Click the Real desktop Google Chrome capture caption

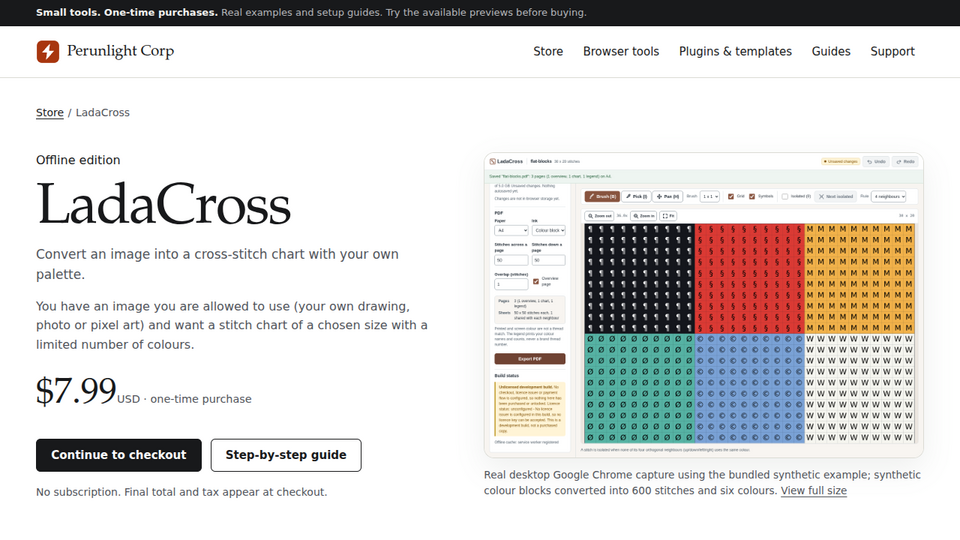pyautogui.click(x=702, y=482)
